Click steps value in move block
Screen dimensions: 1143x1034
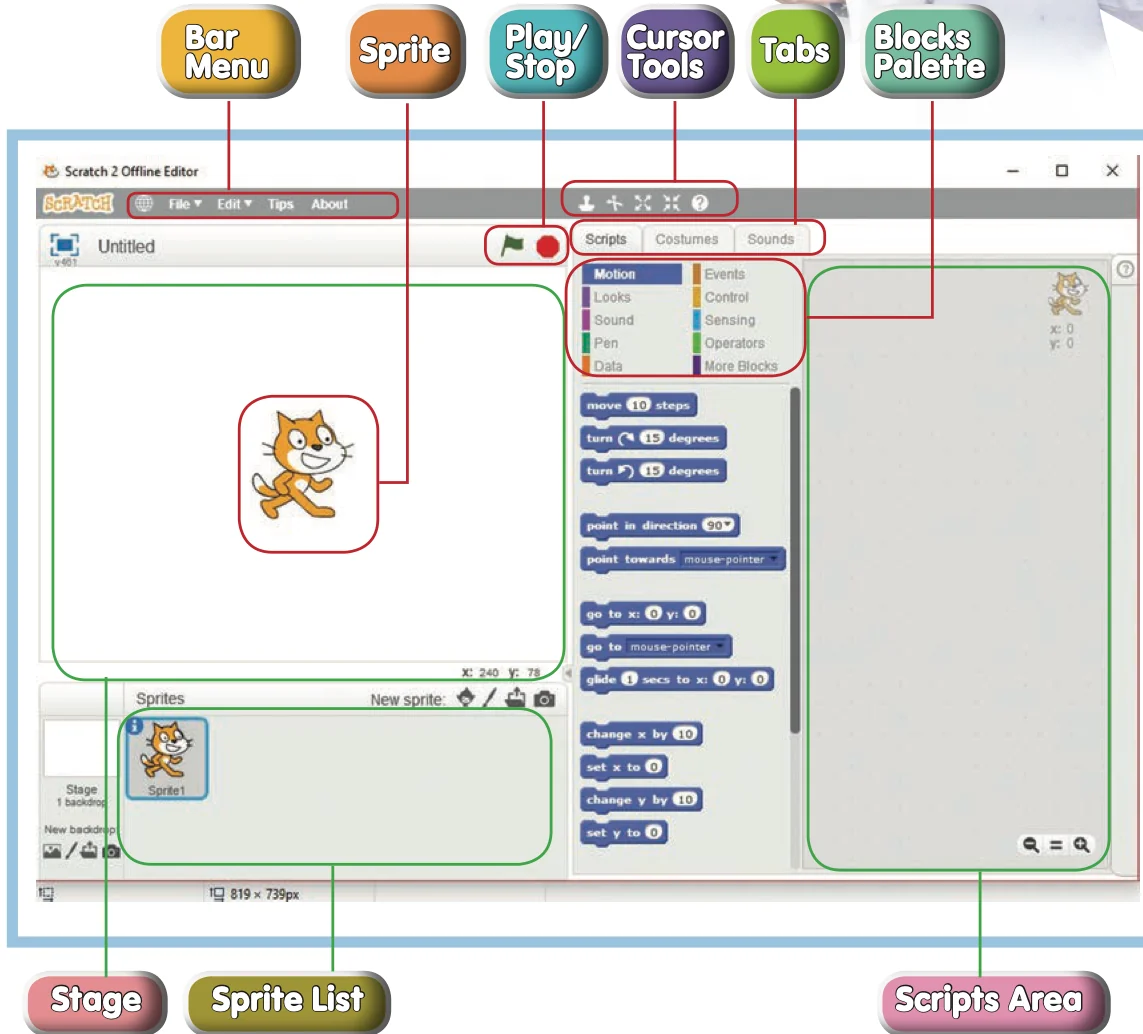coord(639,405)
